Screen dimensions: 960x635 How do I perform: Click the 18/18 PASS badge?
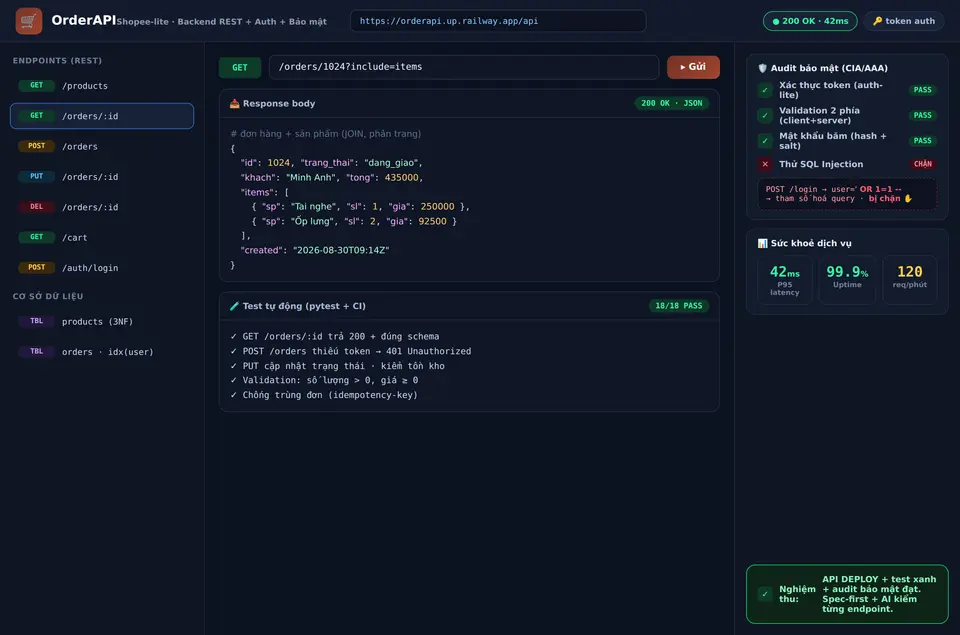click(678, 306)
